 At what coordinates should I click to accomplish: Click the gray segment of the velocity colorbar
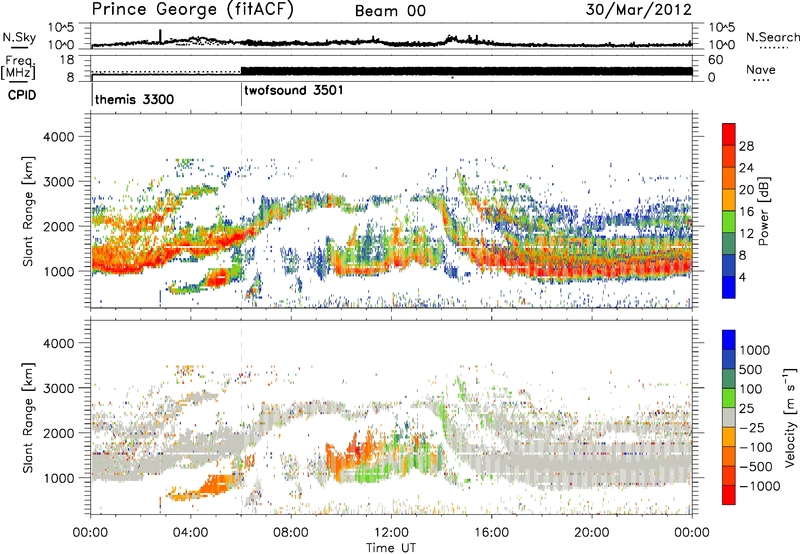coord(729,417)
